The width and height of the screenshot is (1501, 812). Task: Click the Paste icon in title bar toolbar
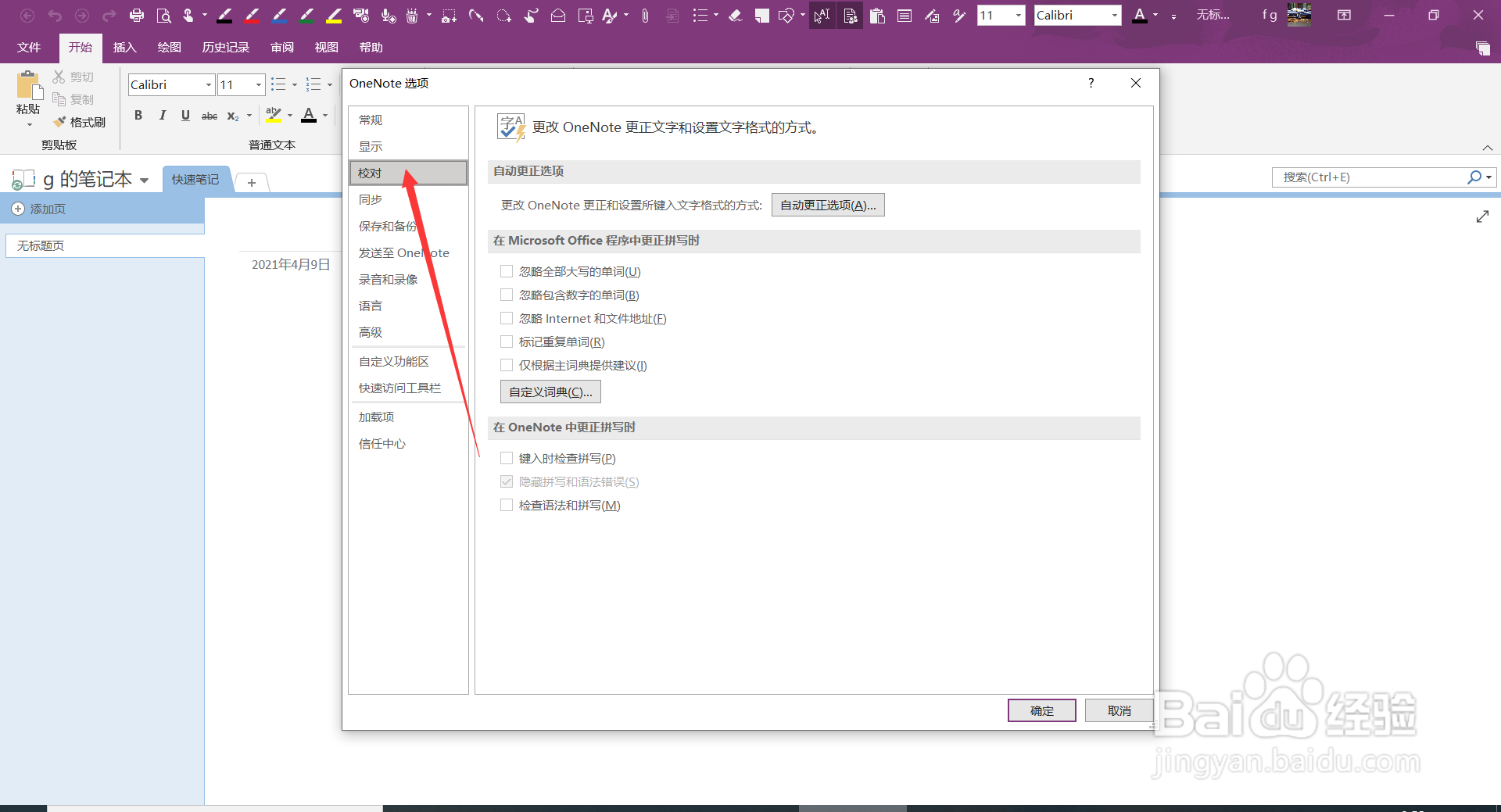click(877, 15)
